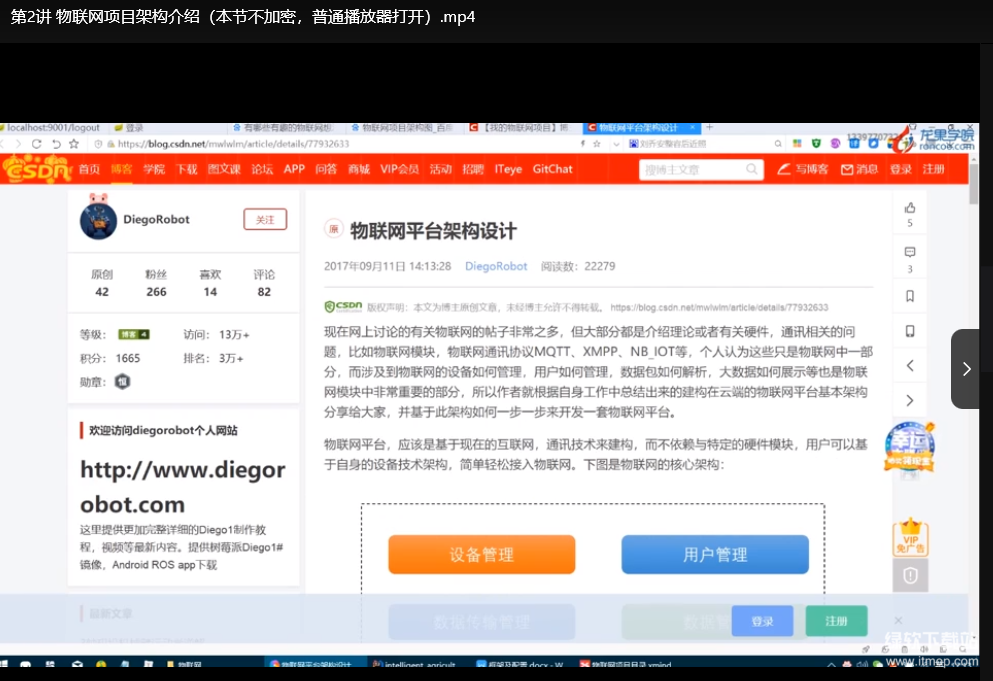Open the article comments icon
The image size is (993, 681).
click(909, 253)
